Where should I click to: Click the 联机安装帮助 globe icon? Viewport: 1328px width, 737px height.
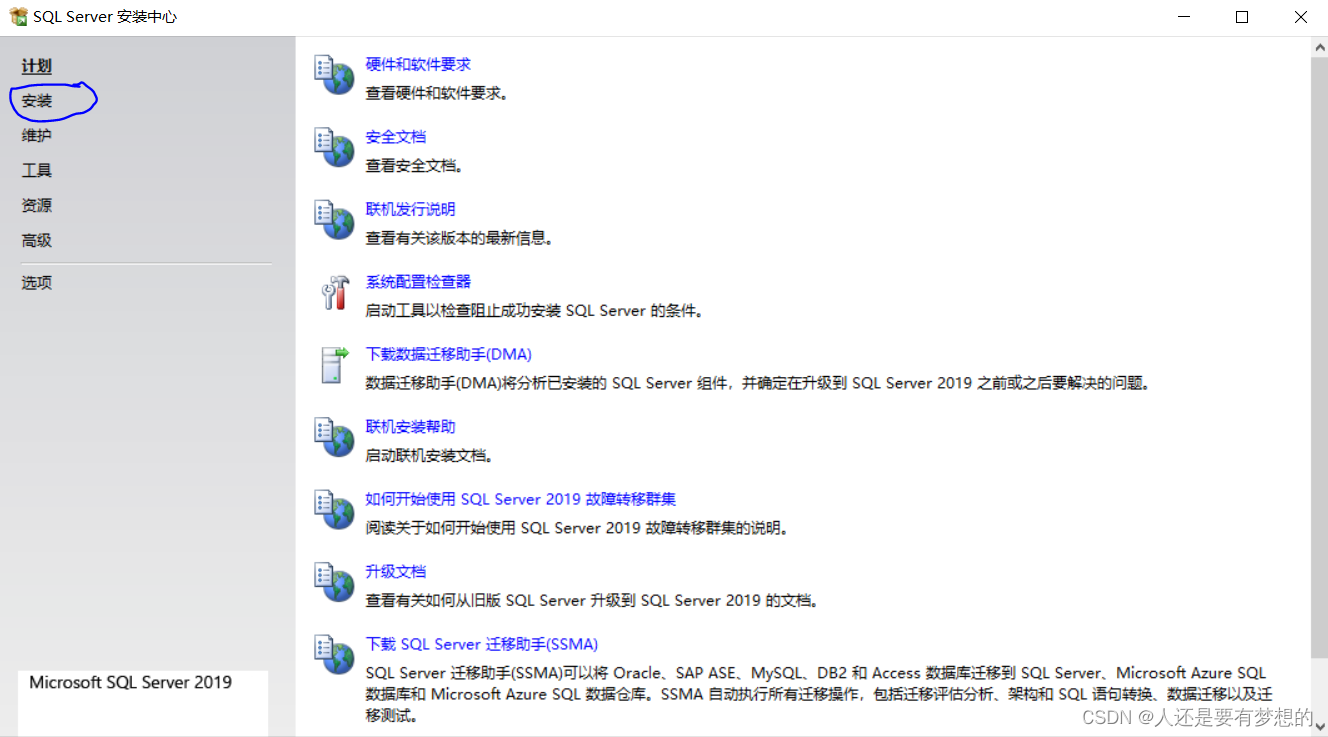[x=333, y=437]
